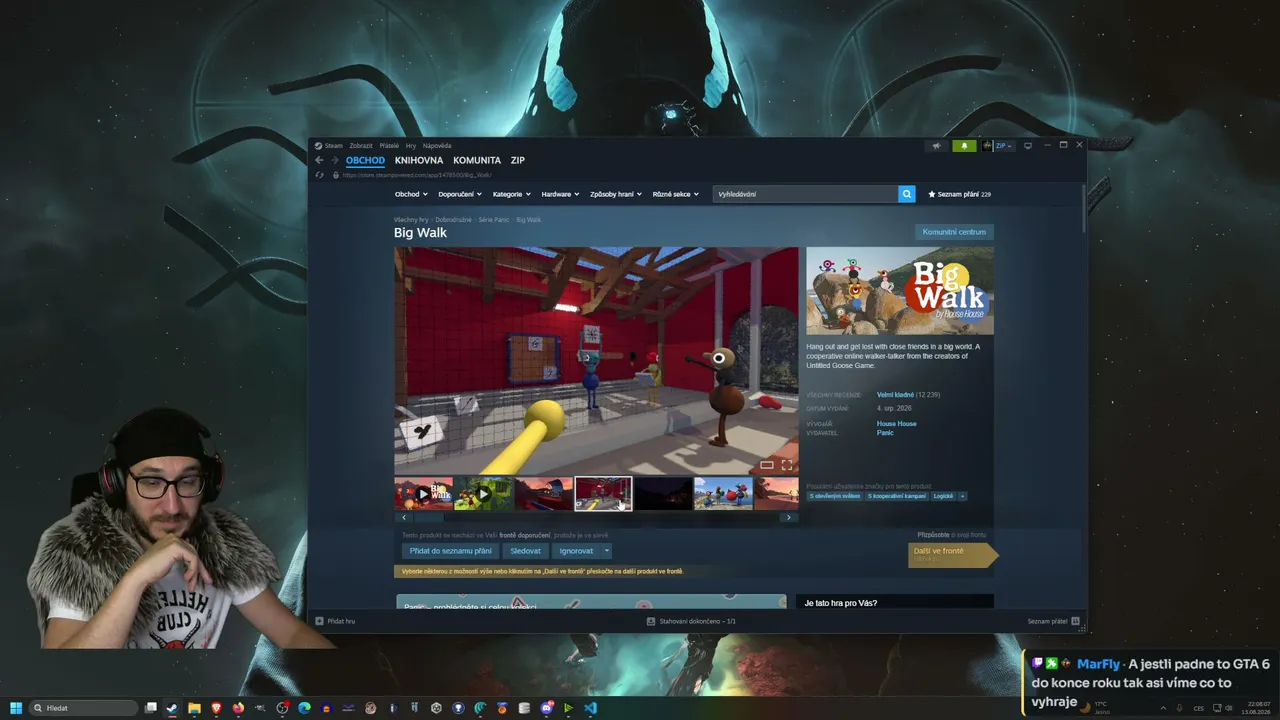Click the Steam store search field

[x=806, y=194]
